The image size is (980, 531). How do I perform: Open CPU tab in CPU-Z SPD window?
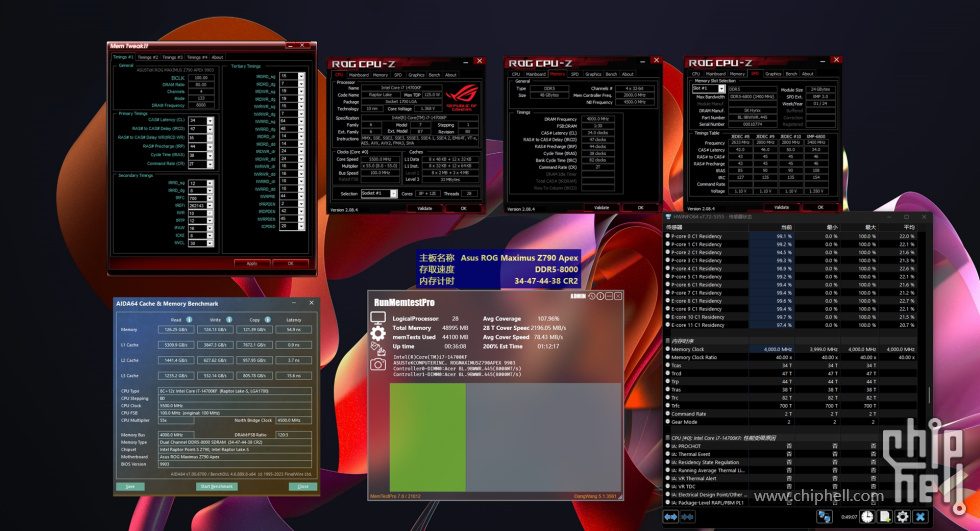pos(696,74)
